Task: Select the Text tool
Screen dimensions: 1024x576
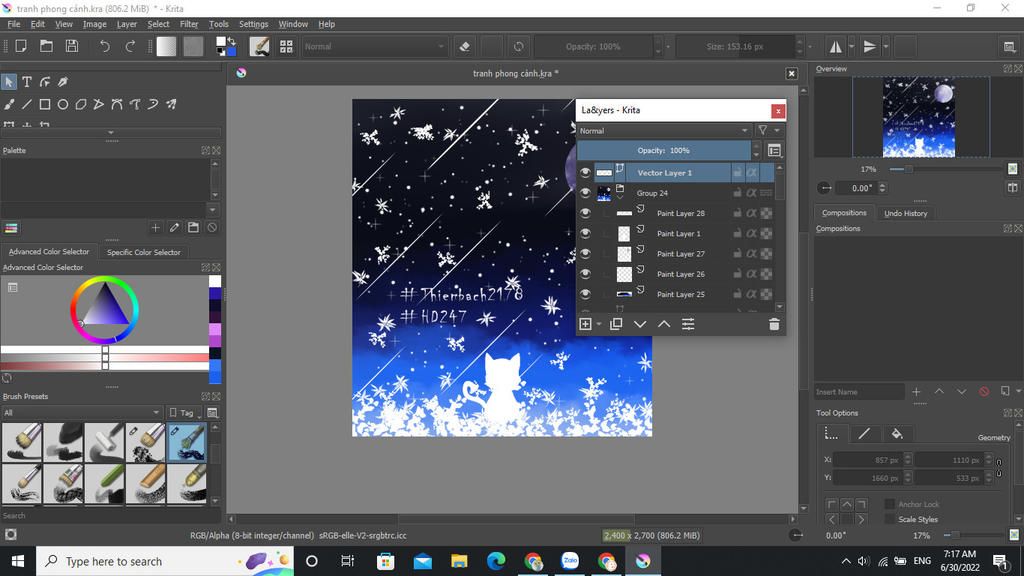Action: coord(27,82)
